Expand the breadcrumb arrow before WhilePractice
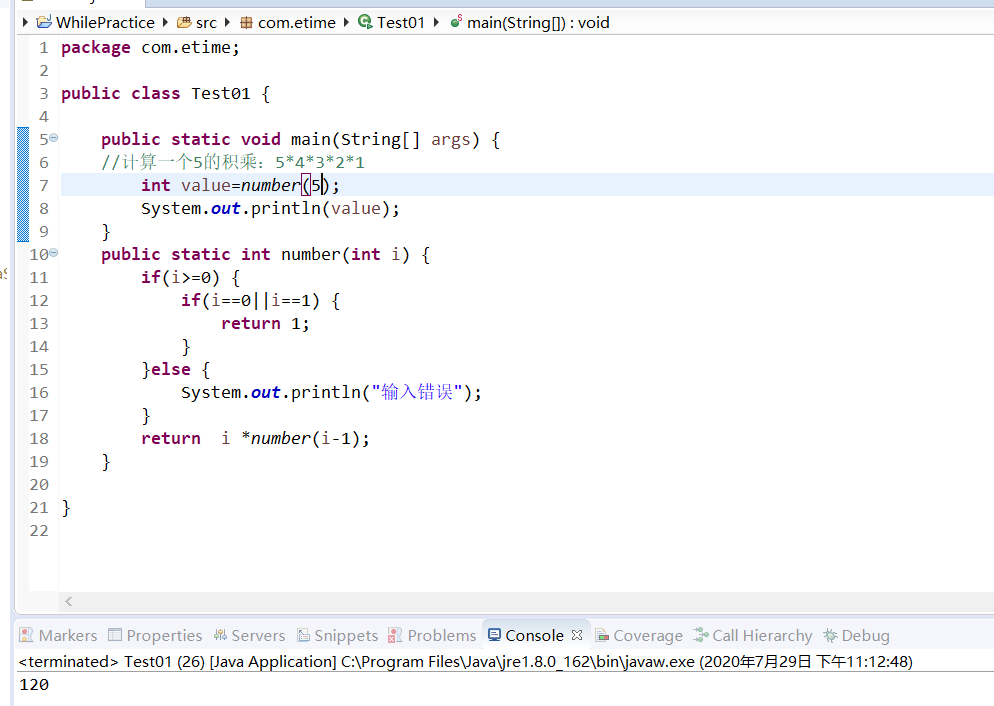This screenshot has width=994, height=706. point(25,23)
